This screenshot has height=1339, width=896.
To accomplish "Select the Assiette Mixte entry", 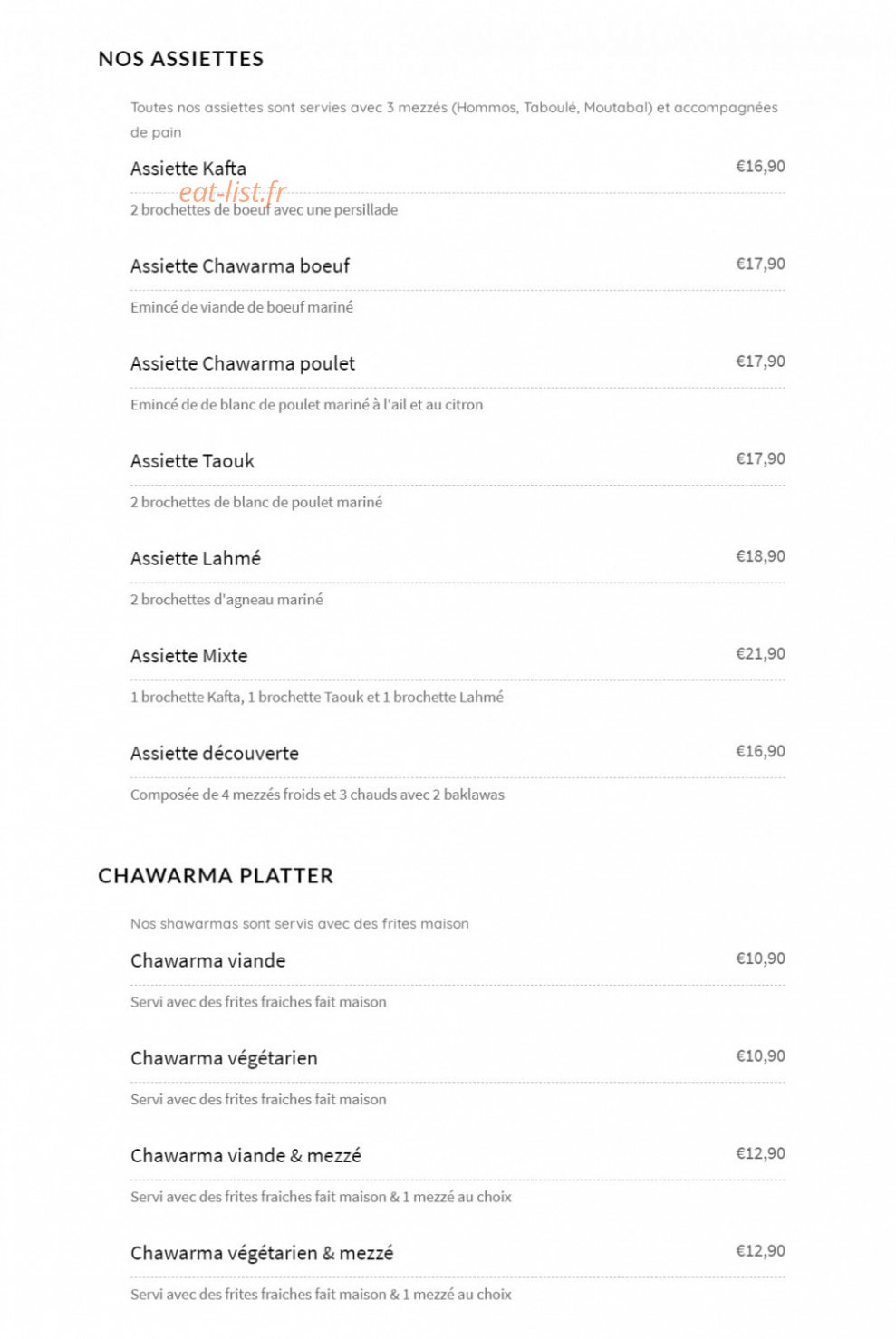I will [188, 656].
